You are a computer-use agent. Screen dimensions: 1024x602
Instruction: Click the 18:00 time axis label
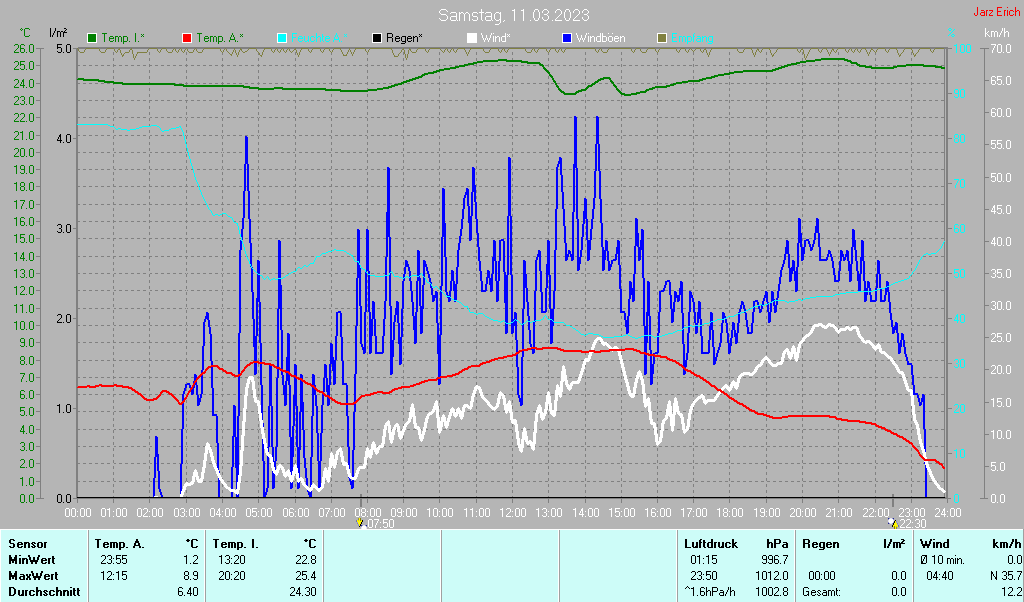(x=730, y=512)
